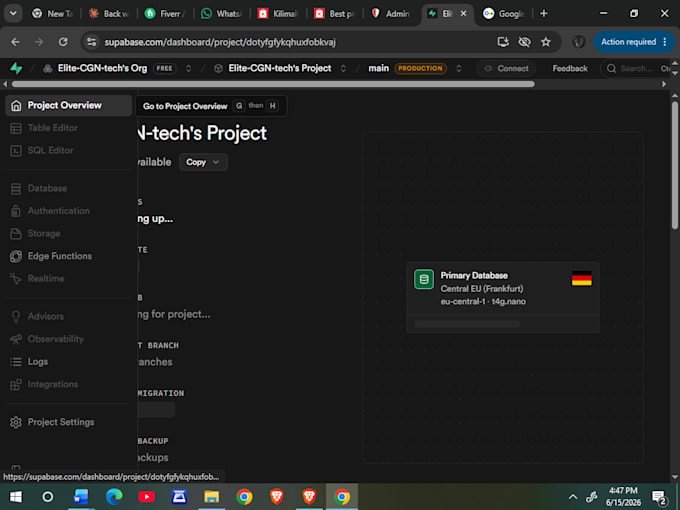The width and height of the screenshot is (680, 510).
Task: Open Word from the taskbar
Action: coord(81,497)
